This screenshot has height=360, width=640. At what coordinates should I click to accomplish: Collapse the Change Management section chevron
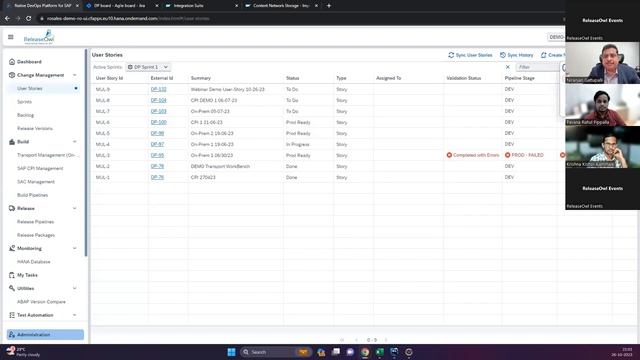[x=75, y=75]
